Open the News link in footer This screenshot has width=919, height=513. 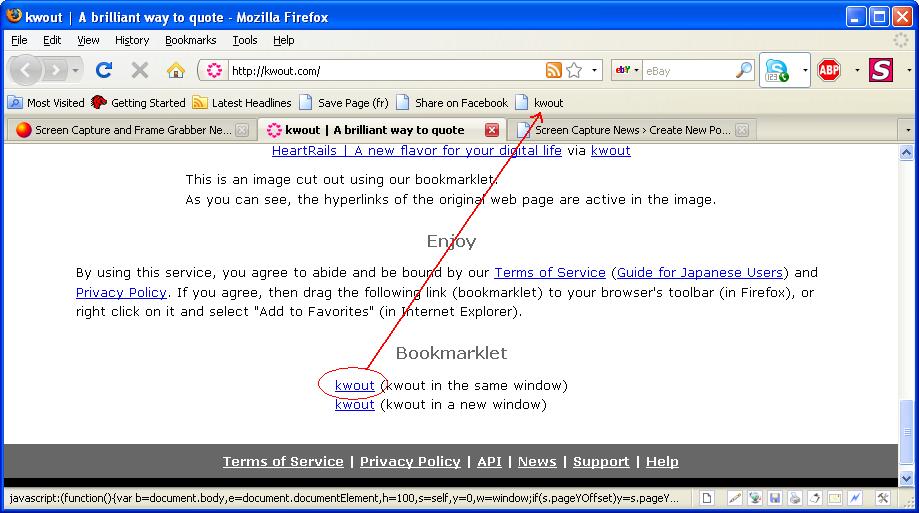(x=537, y=462)
